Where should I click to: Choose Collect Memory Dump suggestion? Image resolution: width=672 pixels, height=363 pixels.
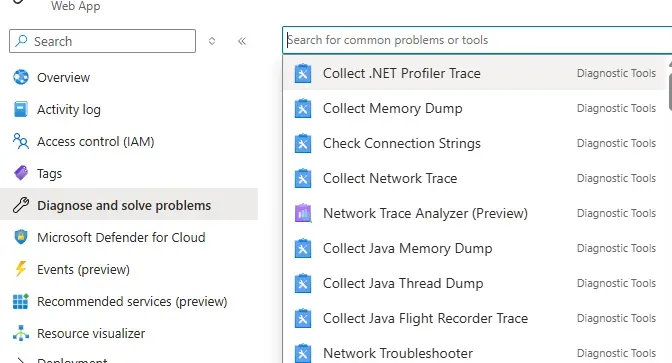474,108
